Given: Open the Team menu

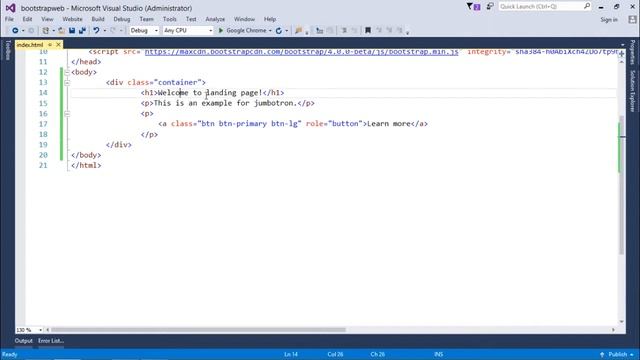Looking at the screenshot, I should (147, 19).
